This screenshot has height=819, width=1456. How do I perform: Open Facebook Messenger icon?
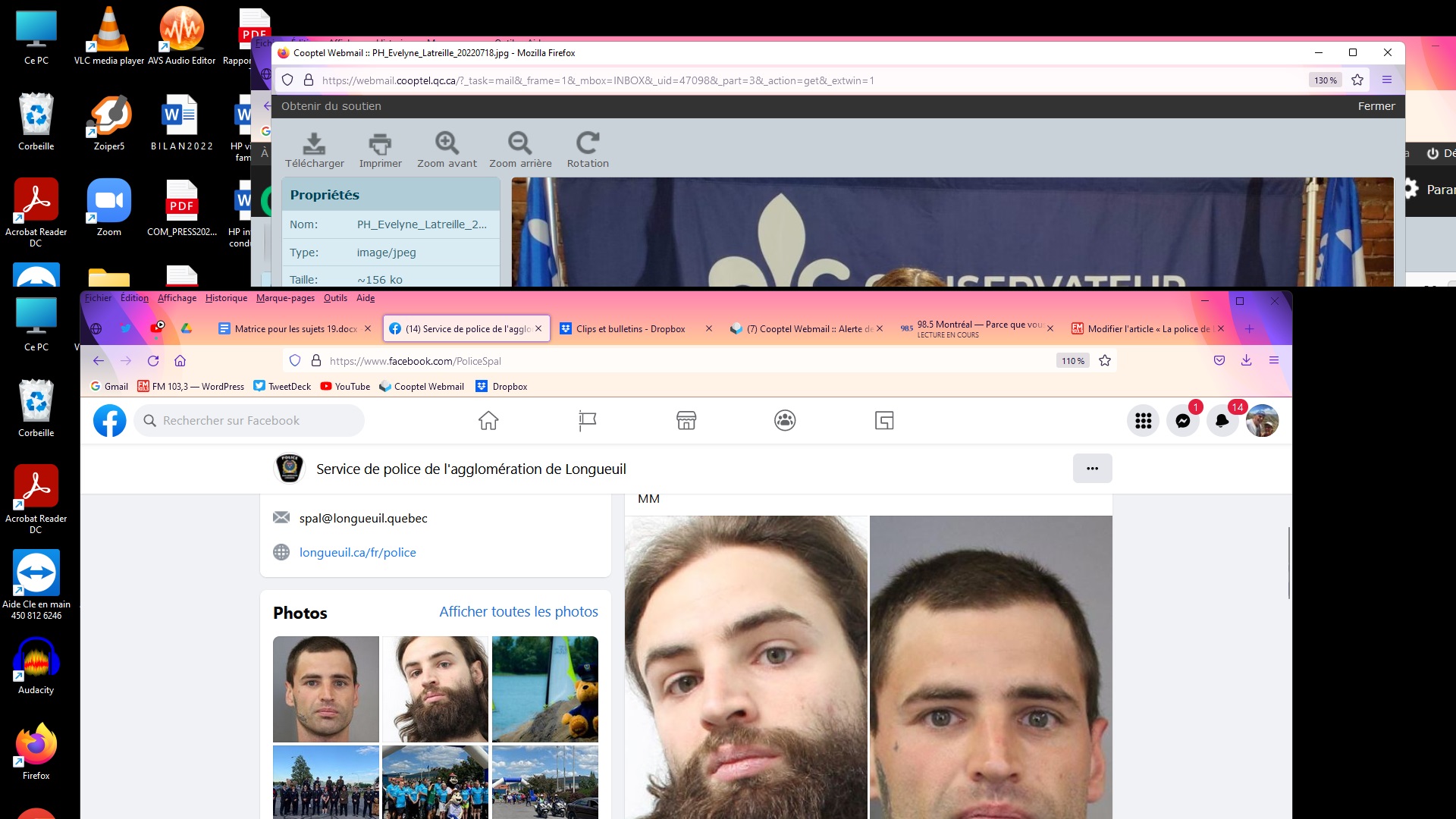[1182, 421]
